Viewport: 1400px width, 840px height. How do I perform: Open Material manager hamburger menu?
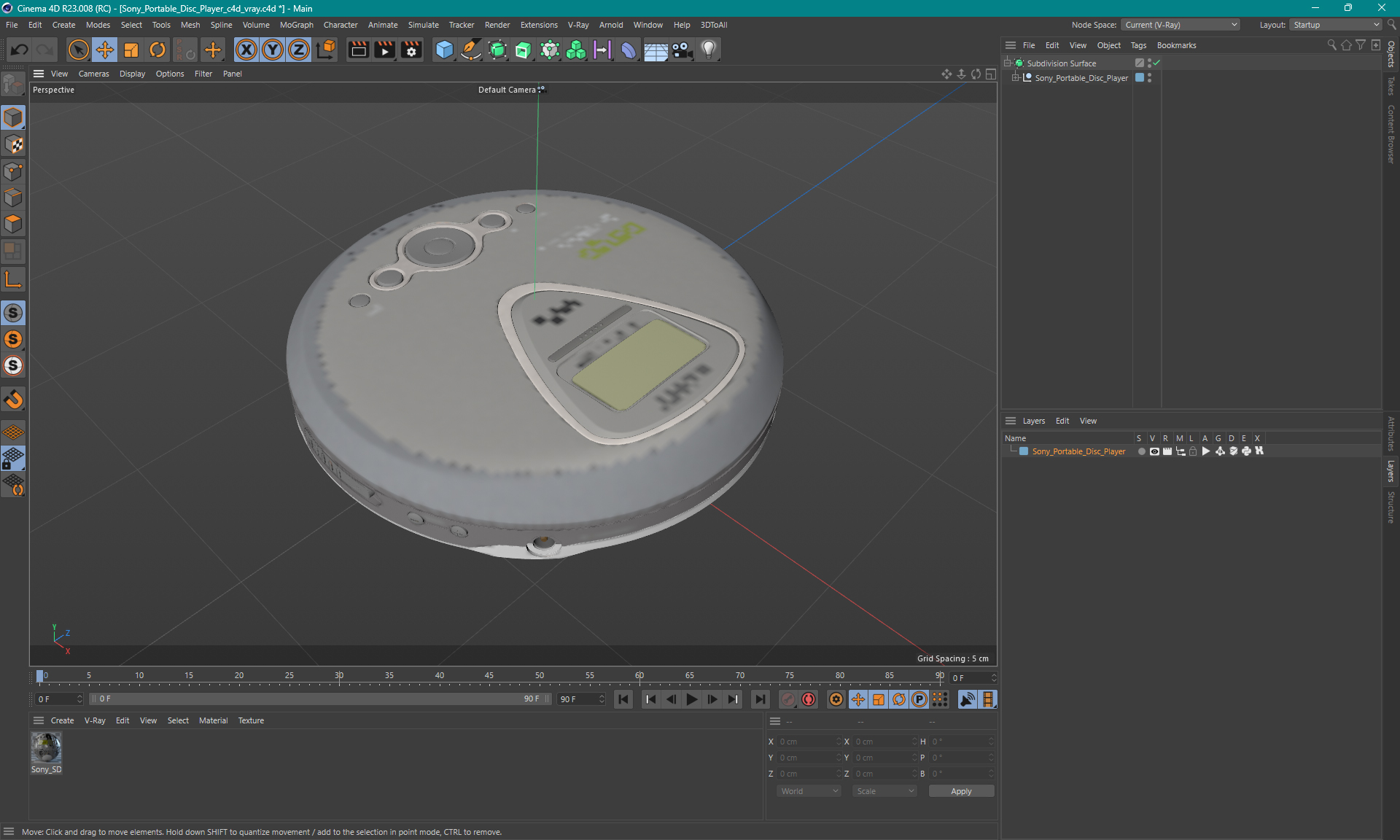coord(39,720)
